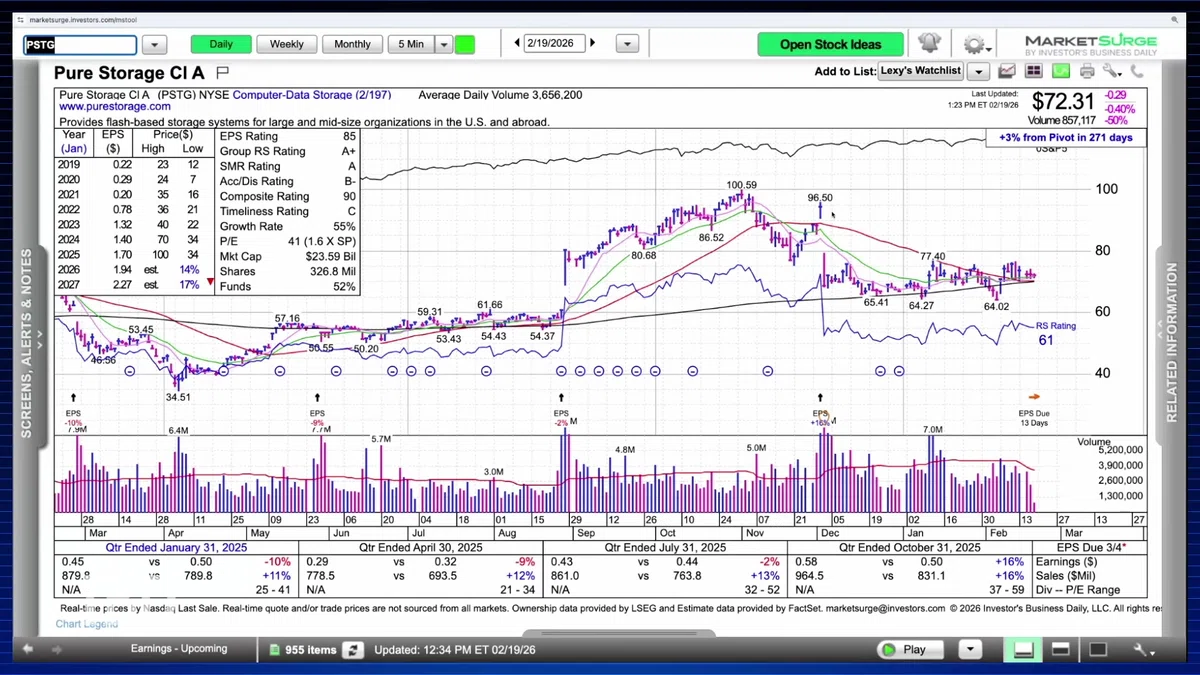This screenshot has height=675, width=1200.
Task: Open the Play options dropdown
Action: tap(968, 649)
